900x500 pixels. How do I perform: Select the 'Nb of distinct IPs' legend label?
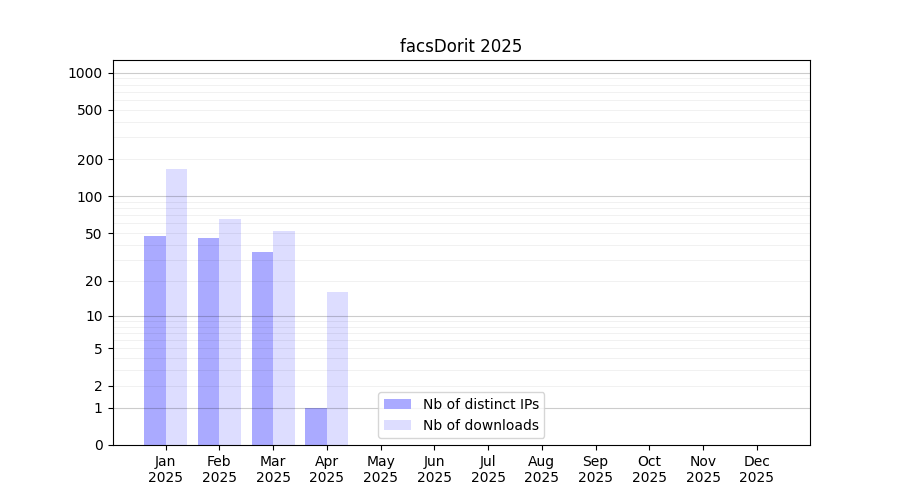480,404
